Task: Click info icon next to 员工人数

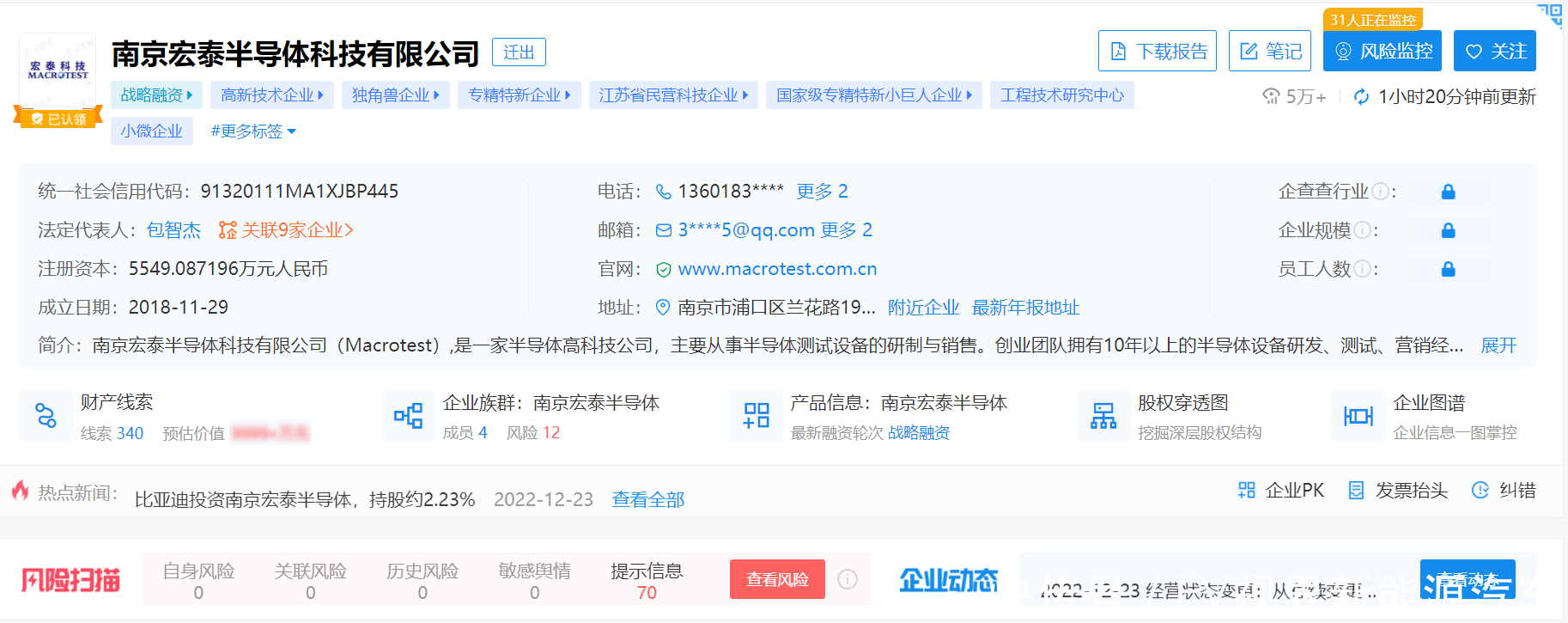Action: 1362,269
